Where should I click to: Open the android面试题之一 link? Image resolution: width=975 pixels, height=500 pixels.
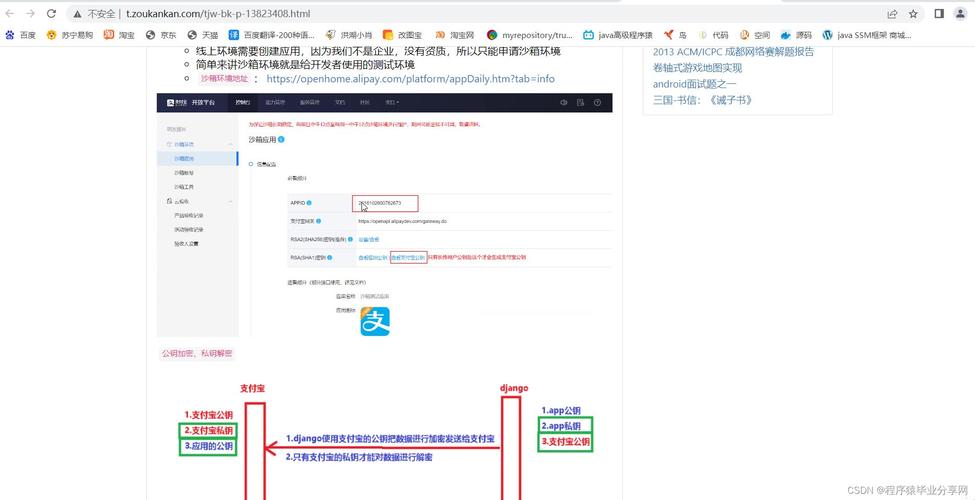pos(694,84)
